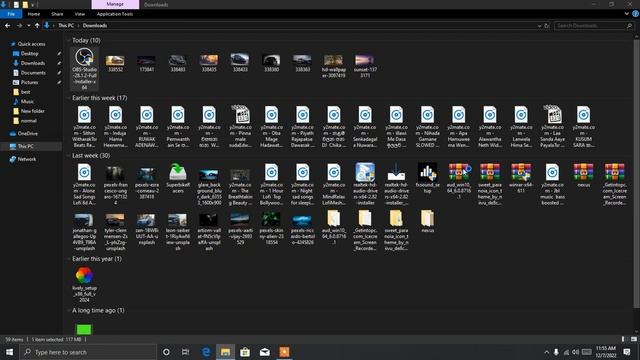Image resolution: width=640 pixels, height=360 pixels.
Task: Open the address bar history dropdown
Action: coord(540,26)
